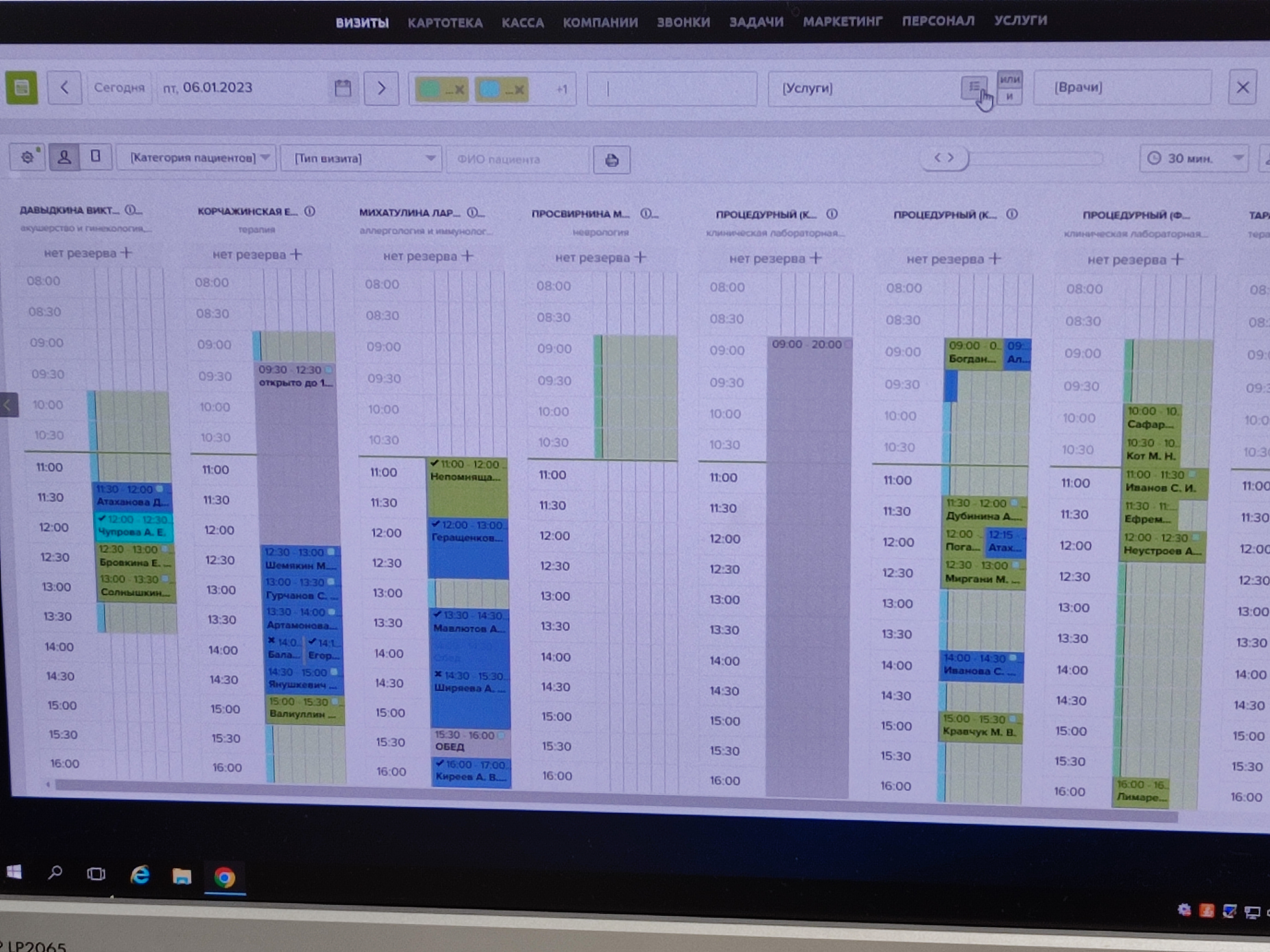
Task: Click the column width slider handle
Action: click(945, 157)
